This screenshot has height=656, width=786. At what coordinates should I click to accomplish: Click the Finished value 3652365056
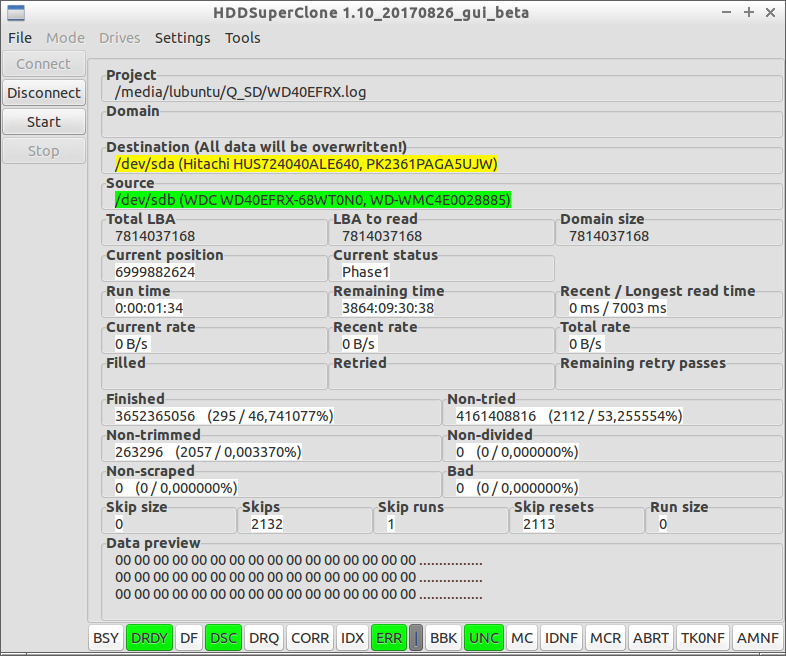[224, 416]
